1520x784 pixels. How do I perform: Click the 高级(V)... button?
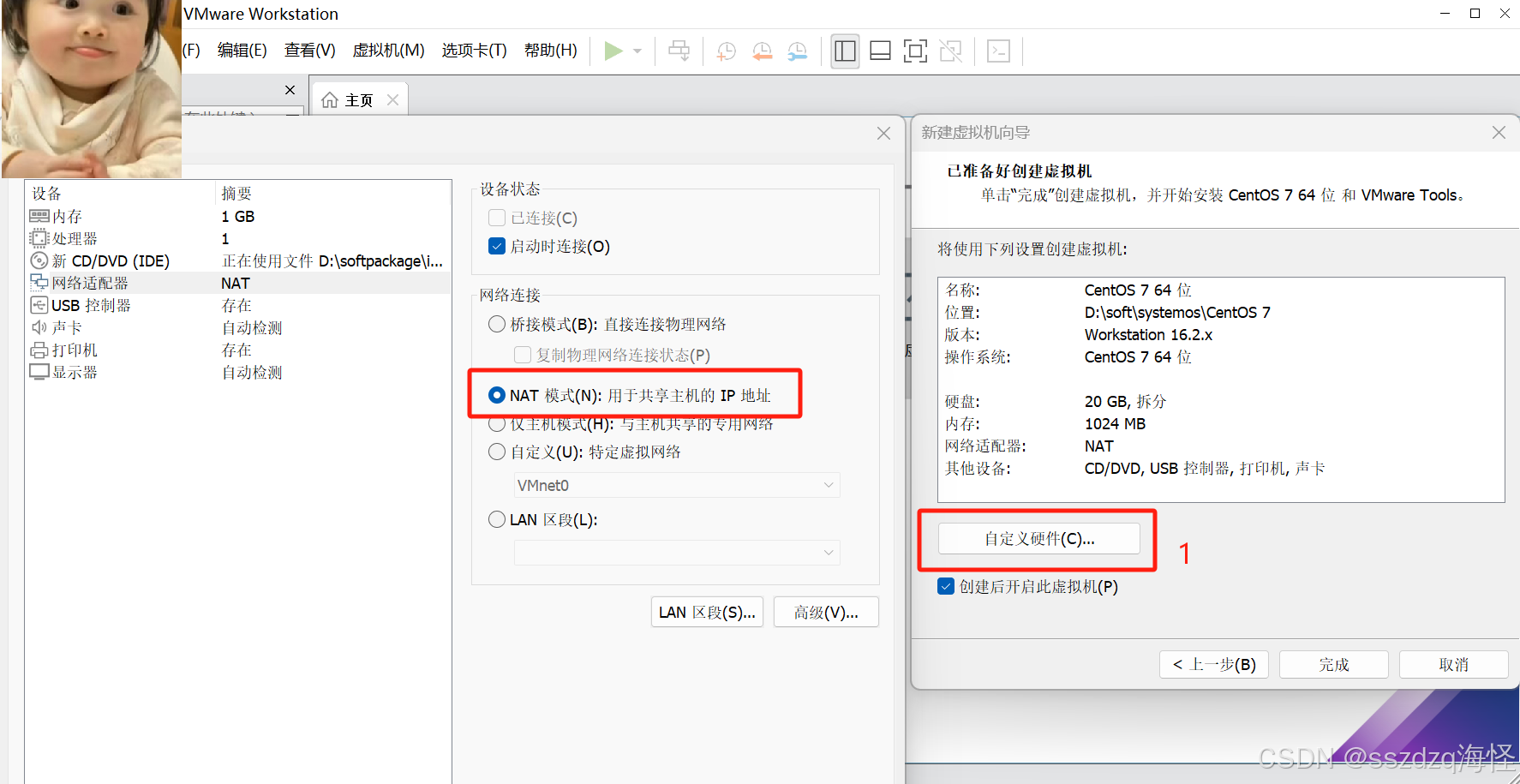[826, 612]
